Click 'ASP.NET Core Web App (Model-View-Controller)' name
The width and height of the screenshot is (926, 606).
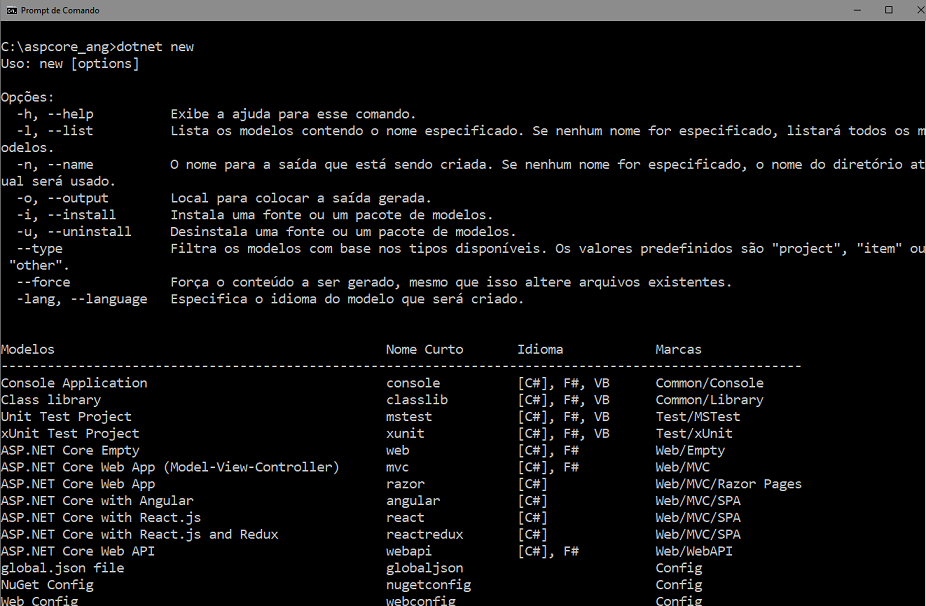click(x=170, y=467)
